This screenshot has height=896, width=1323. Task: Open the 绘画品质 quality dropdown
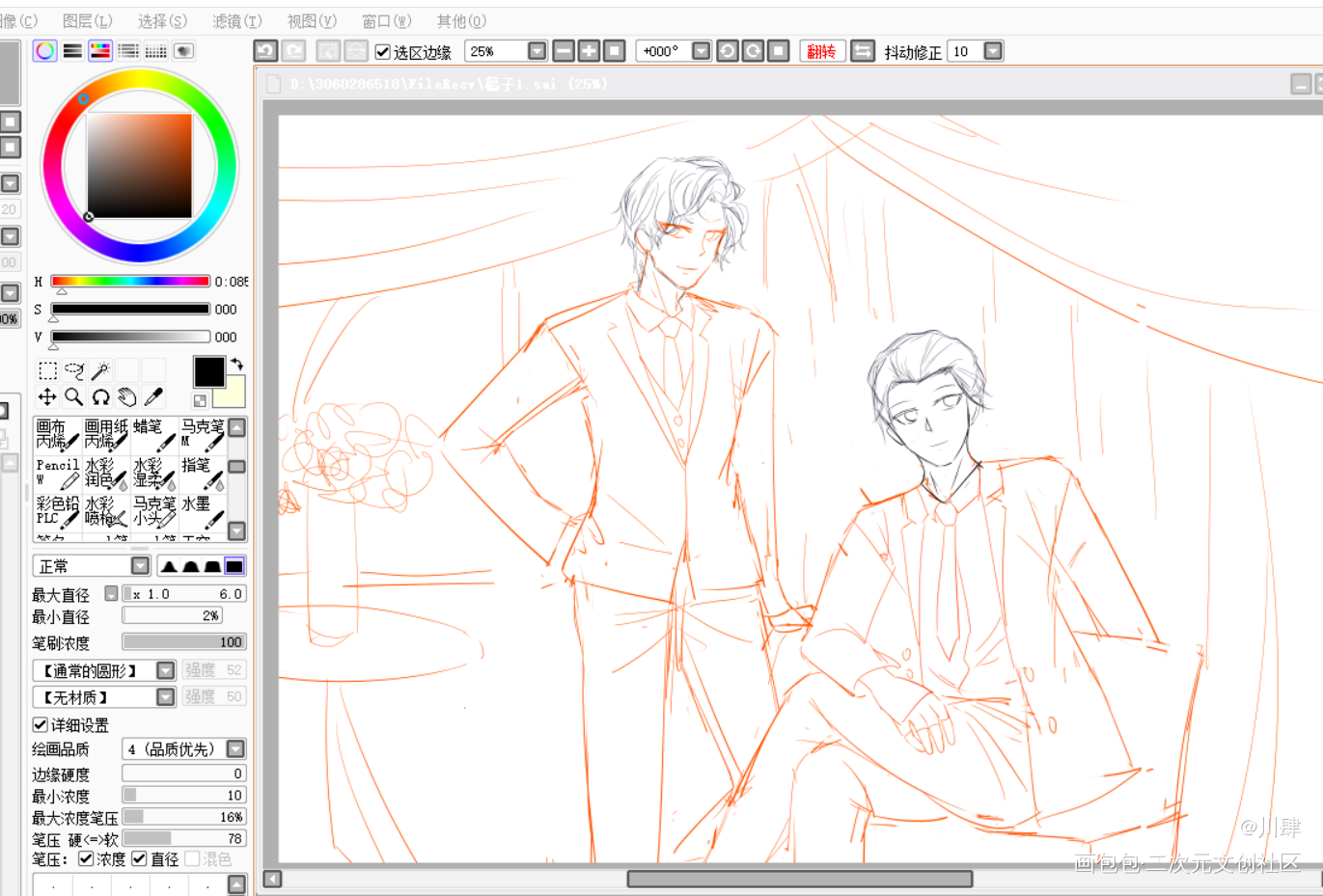(235, 749)
